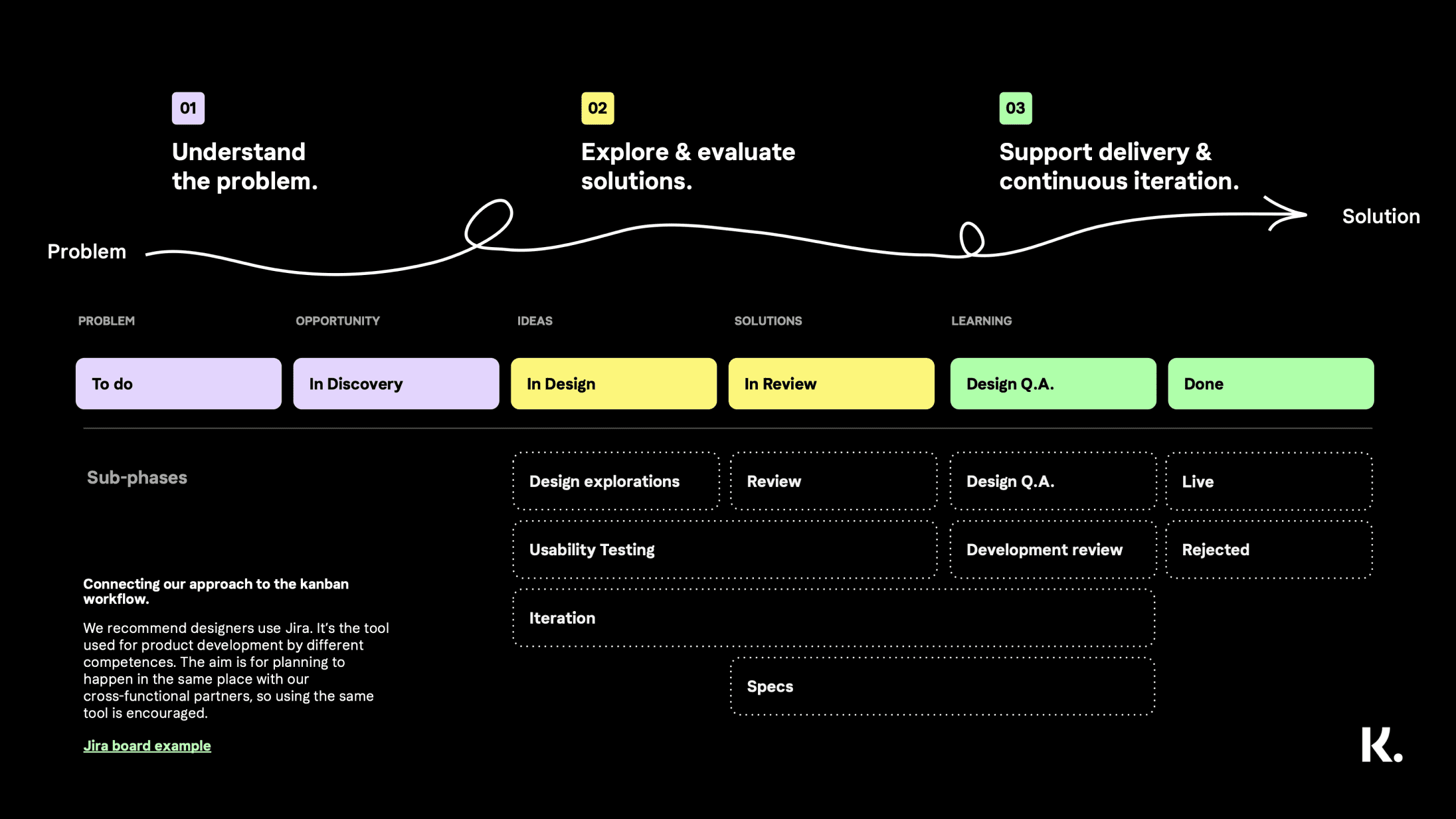Viewport: 1456px width, 819px height.
Task: Select the Development review sub-phase box
Action: (x=1053, y=549)
